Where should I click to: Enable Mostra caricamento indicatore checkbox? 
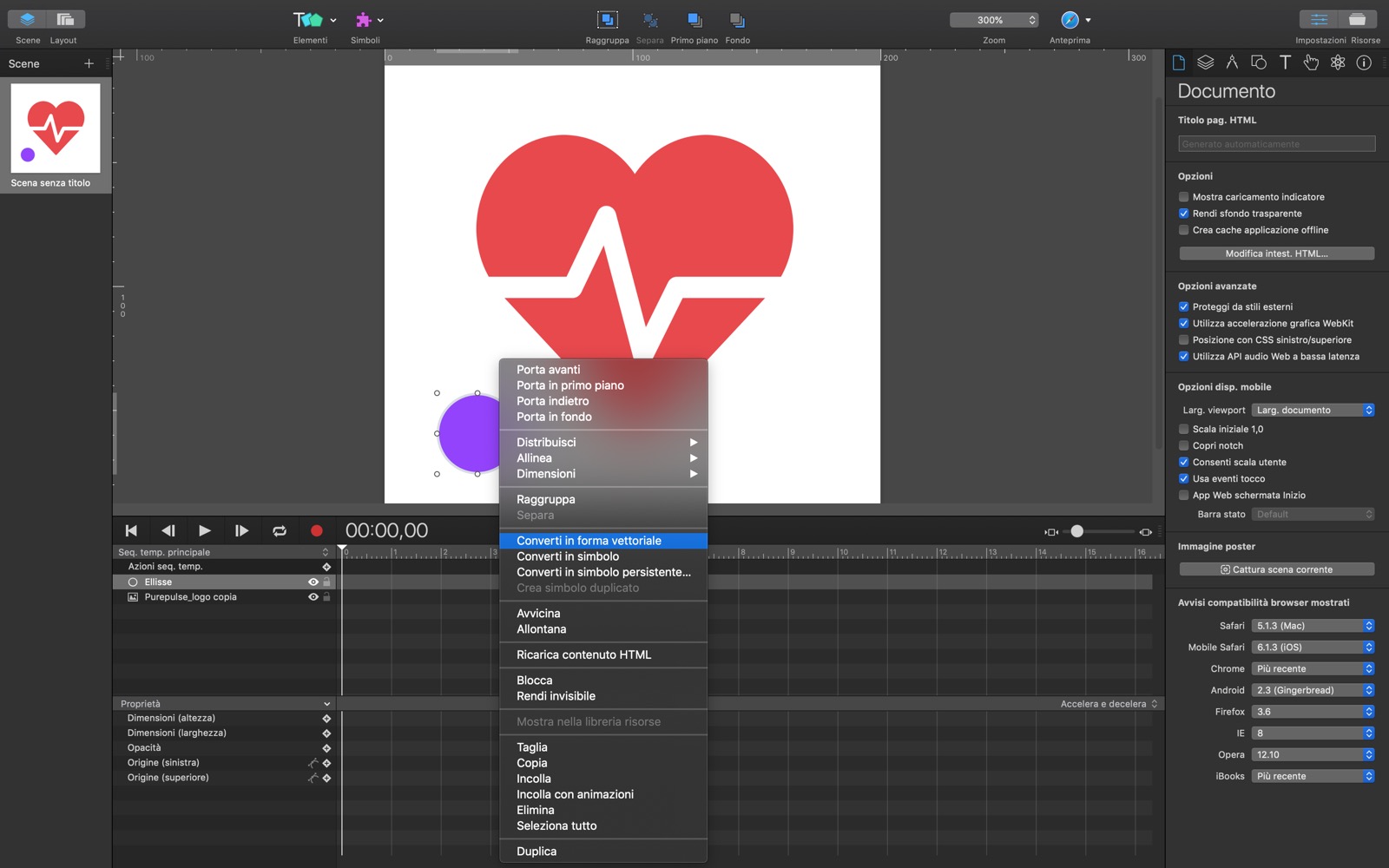[1183, 197]
